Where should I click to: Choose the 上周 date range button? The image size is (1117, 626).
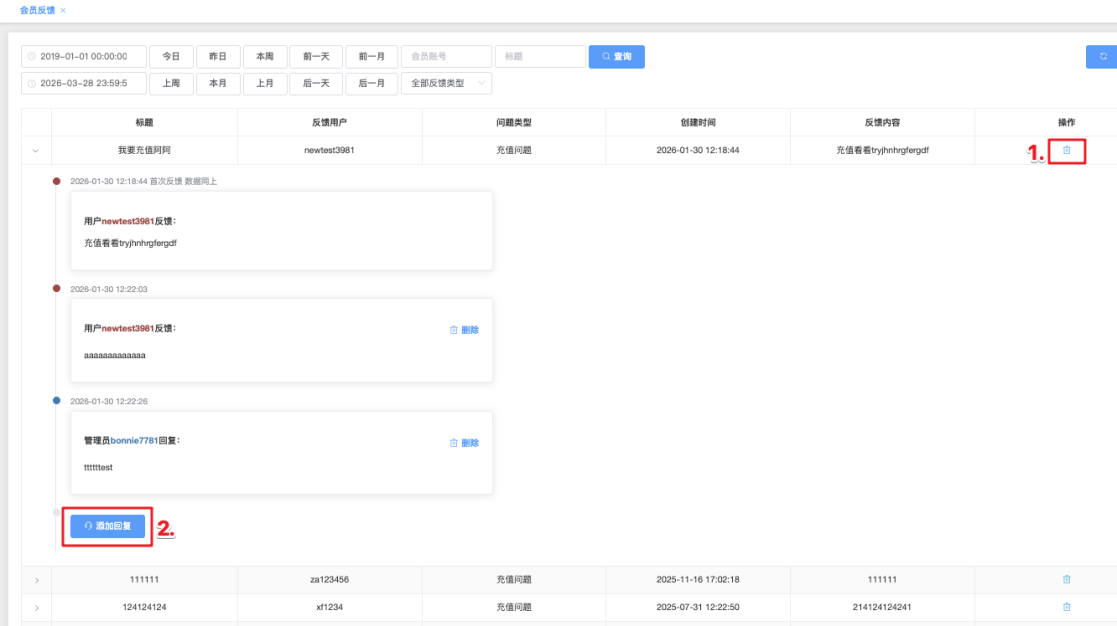click(x=172, y=83)
